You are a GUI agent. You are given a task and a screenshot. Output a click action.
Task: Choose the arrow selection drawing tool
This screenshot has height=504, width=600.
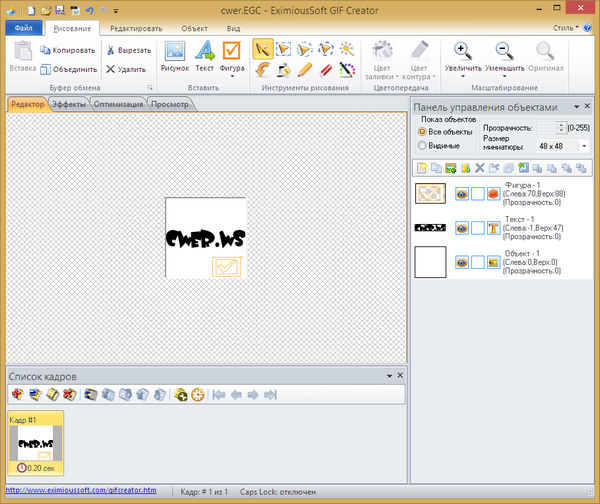pyautogui.click(x=262, y=48)
